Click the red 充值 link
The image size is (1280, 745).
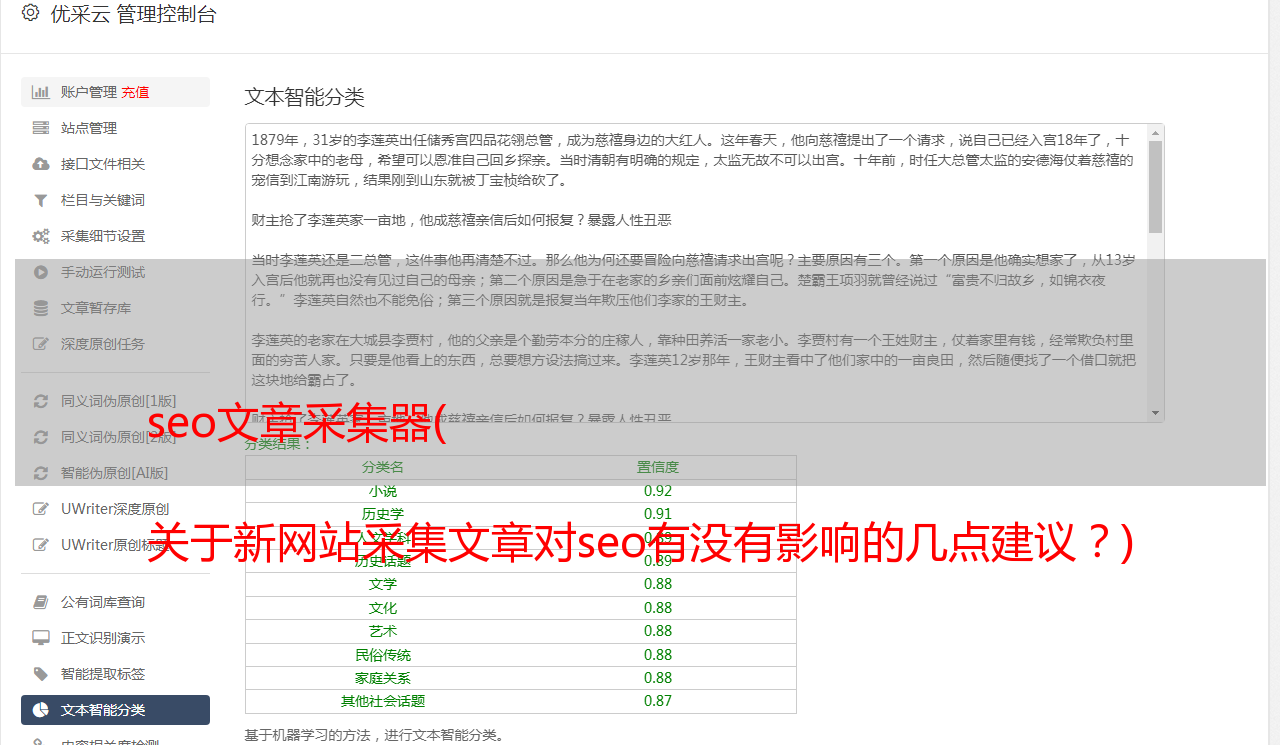point(135,92)
